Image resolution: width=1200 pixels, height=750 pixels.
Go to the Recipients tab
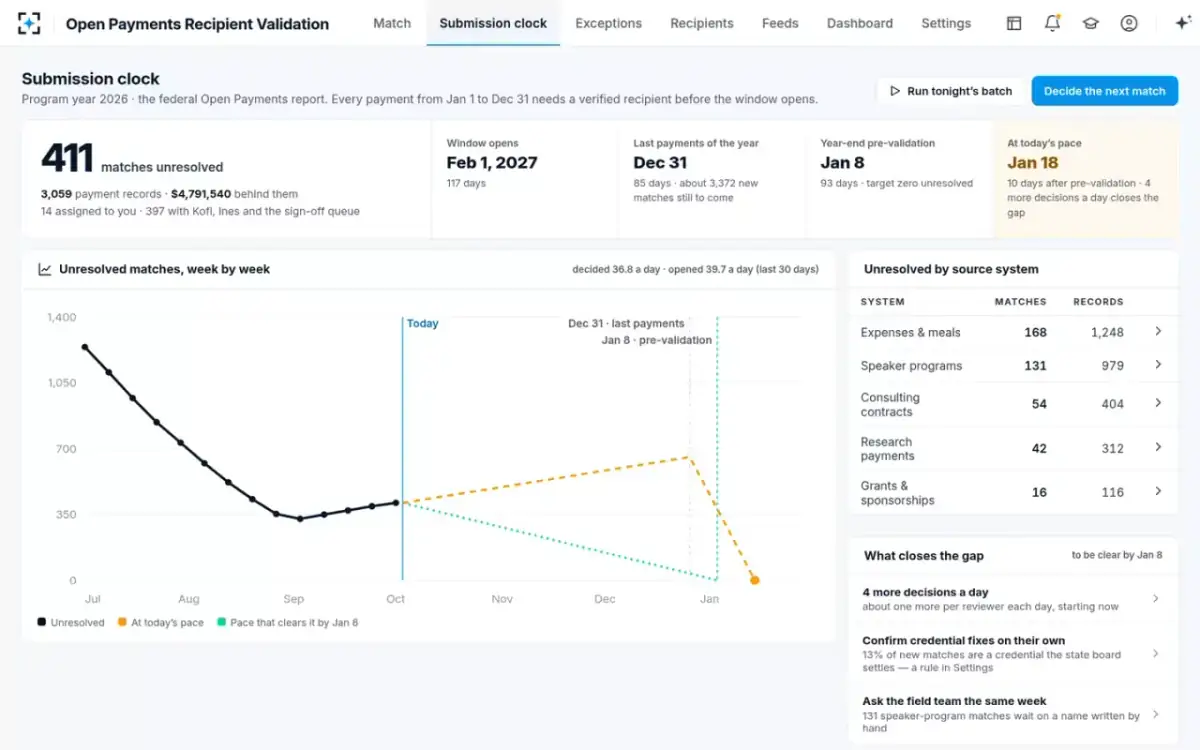coord(702,23)
